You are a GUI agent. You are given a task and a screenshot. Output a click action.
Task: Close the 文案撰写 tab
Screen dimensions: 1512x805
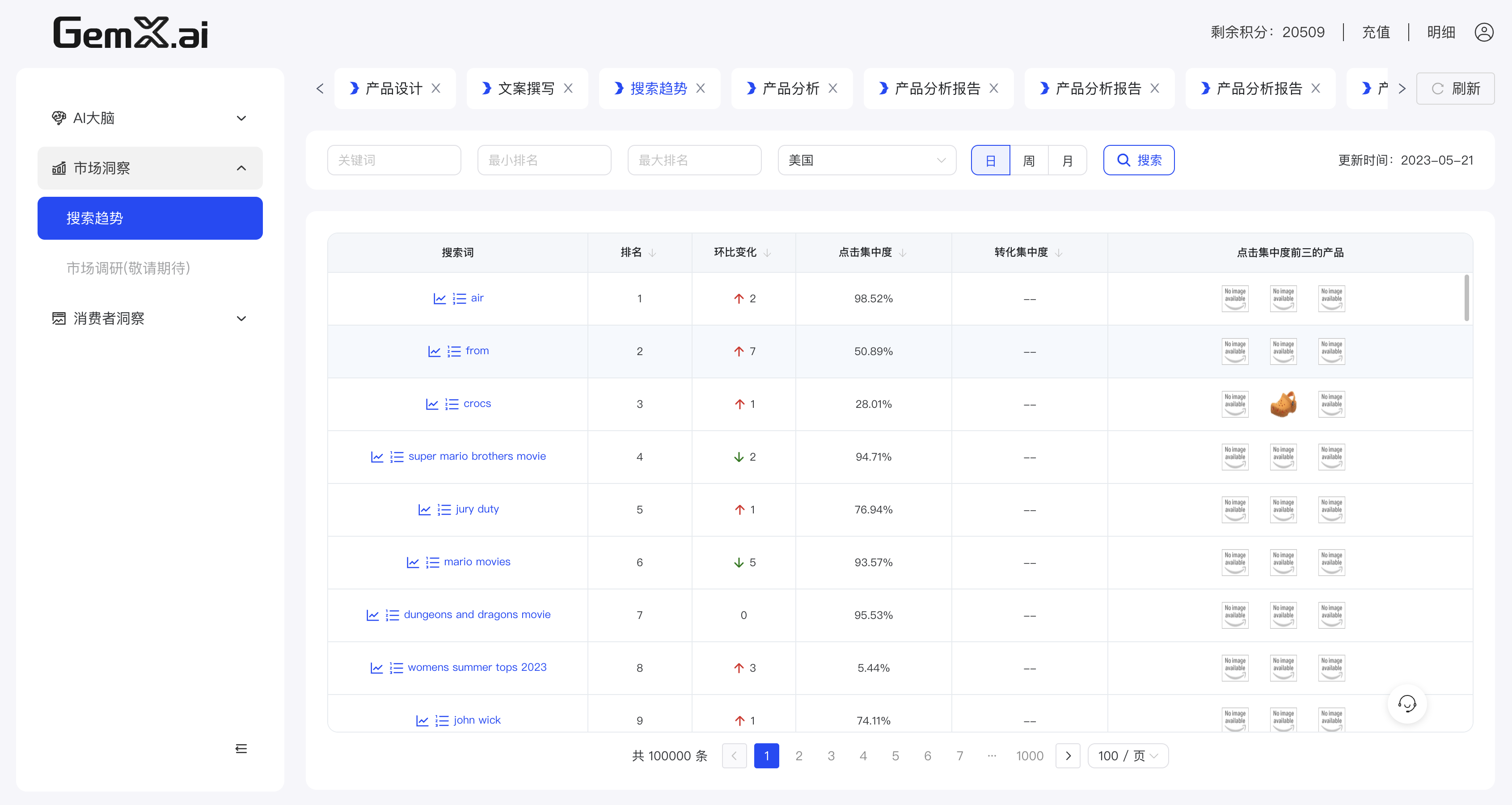click(x=568, y=88)
